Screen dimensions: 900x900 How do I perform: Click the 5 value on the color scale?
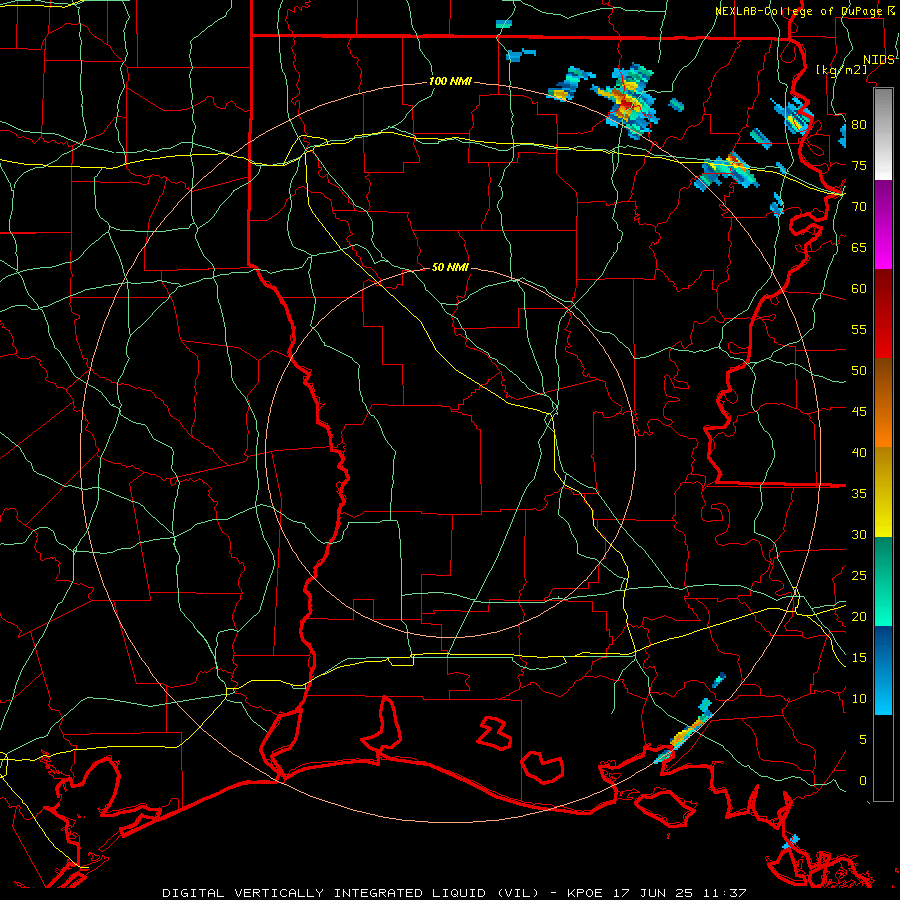coord(863,740)
